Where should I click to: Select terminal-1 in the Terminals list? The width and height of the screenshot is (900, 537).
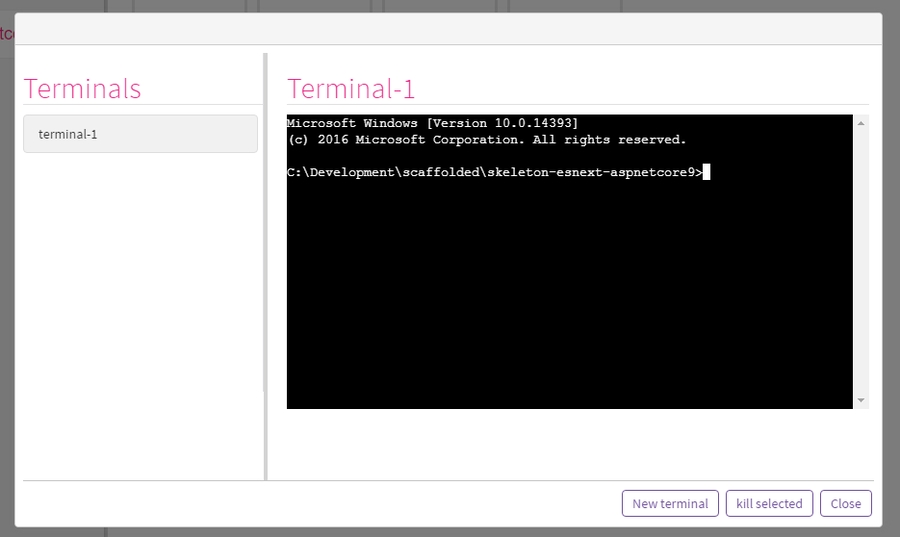coord(140,134)
